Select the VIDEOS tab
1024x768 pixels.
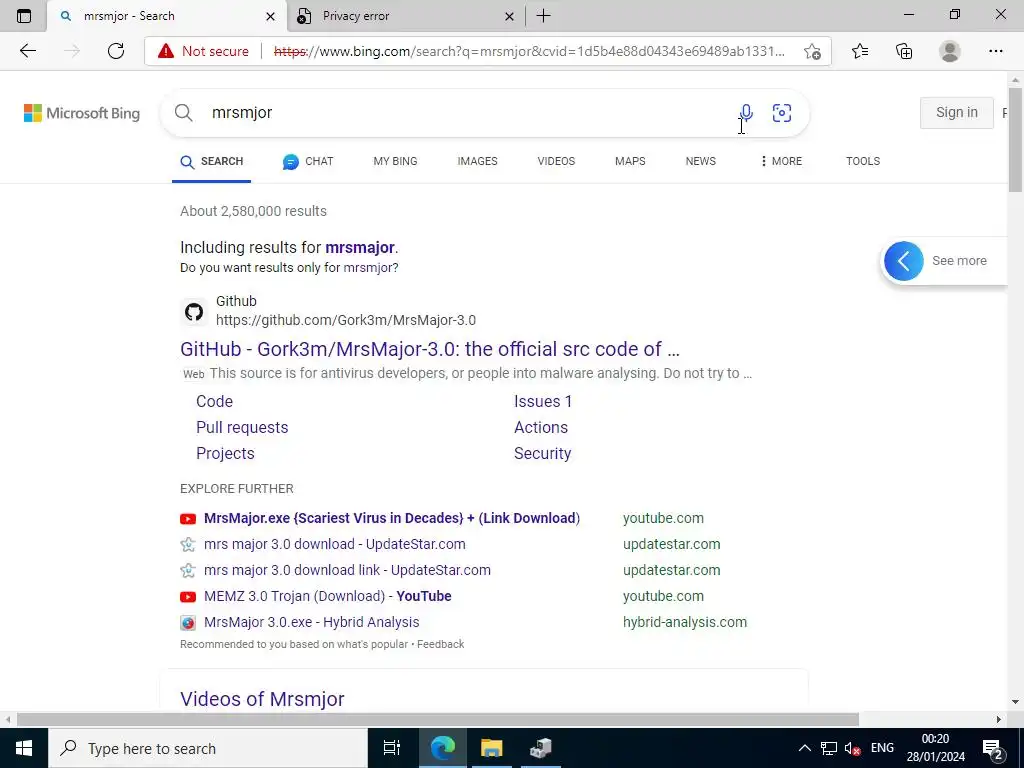click(556, 161)
